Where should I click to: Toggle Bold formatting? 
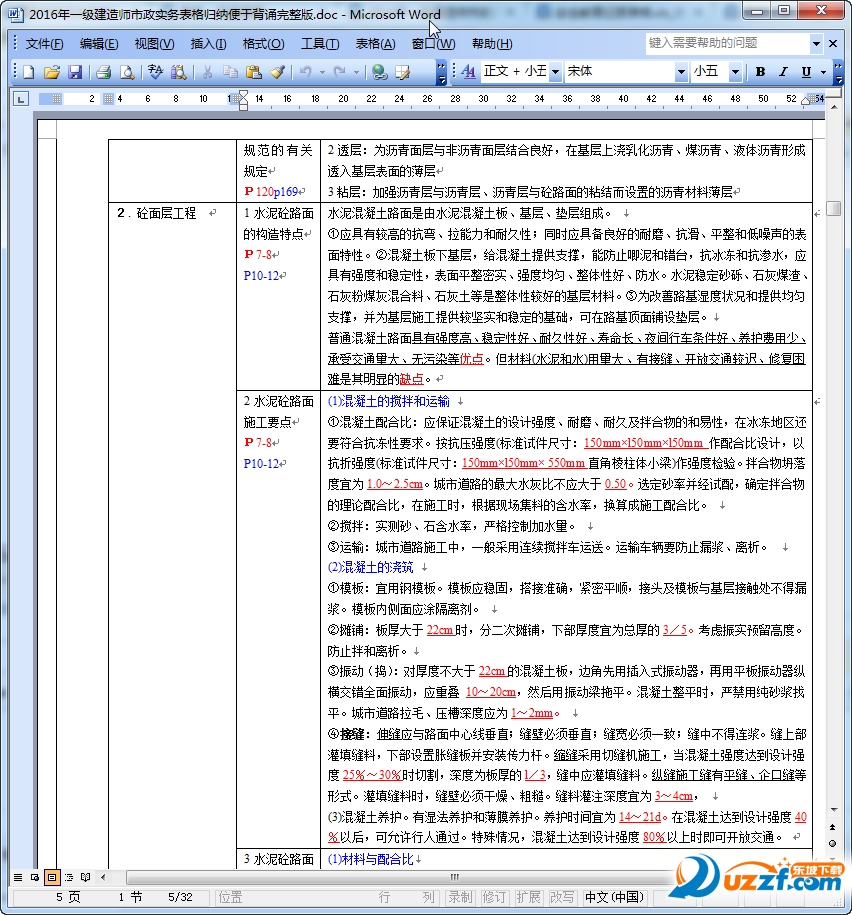tap(760, 72)
